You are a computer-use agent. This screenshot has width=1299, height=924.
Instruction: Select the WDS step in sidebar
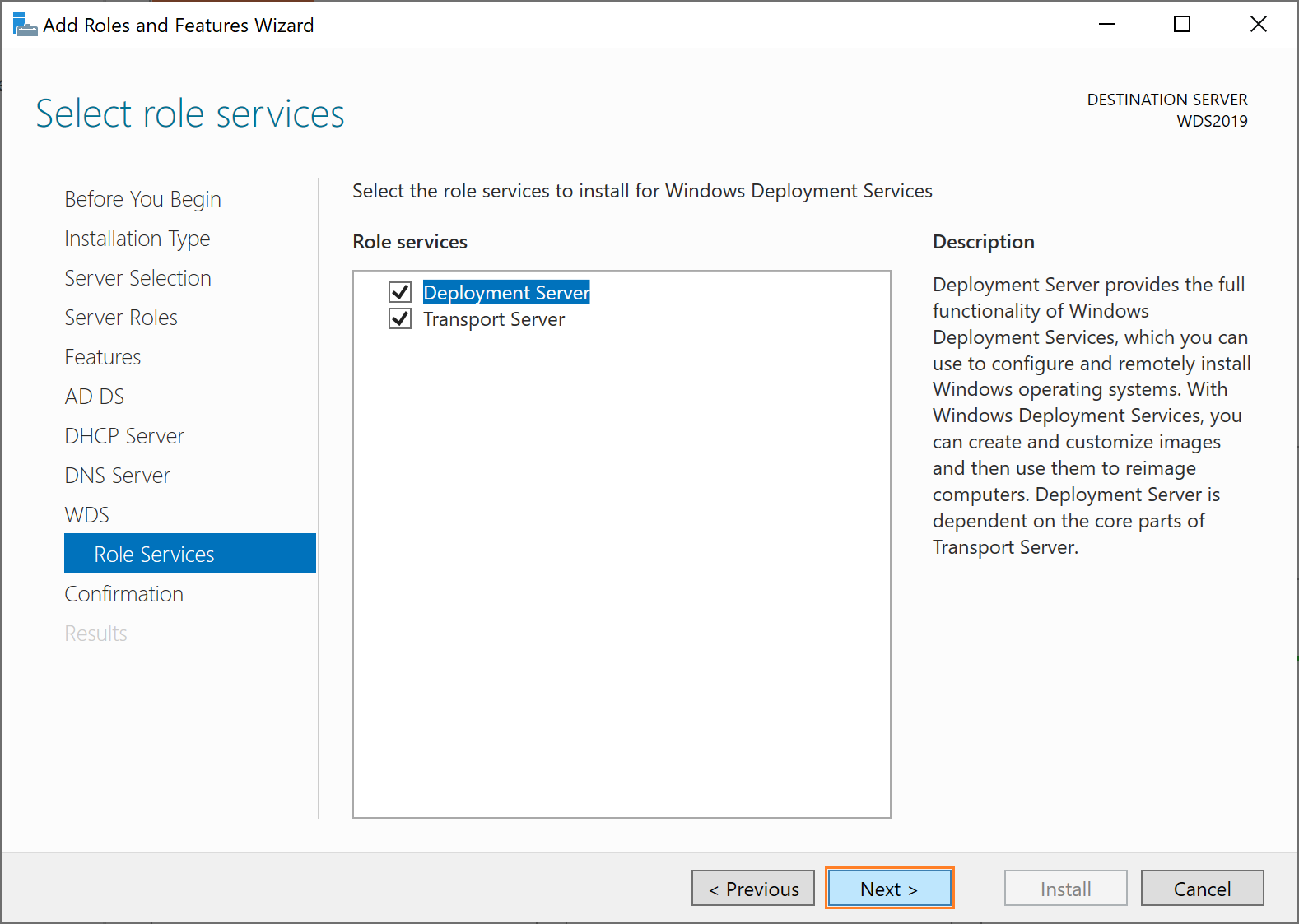[87, 515]
